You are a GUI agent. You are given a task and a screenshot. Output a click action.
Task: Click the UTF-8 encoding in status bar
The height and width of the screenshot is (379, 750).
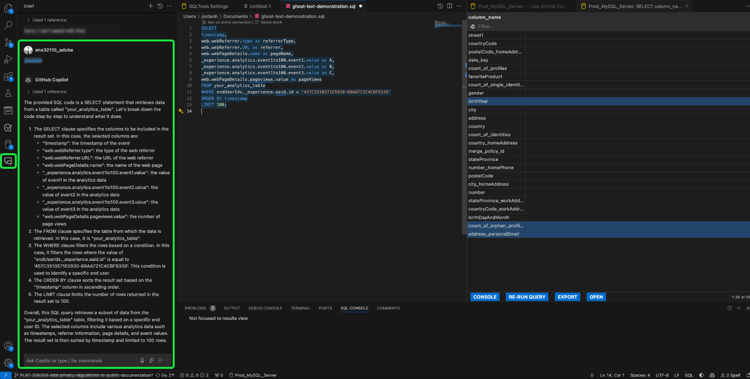tap(662, 375)
